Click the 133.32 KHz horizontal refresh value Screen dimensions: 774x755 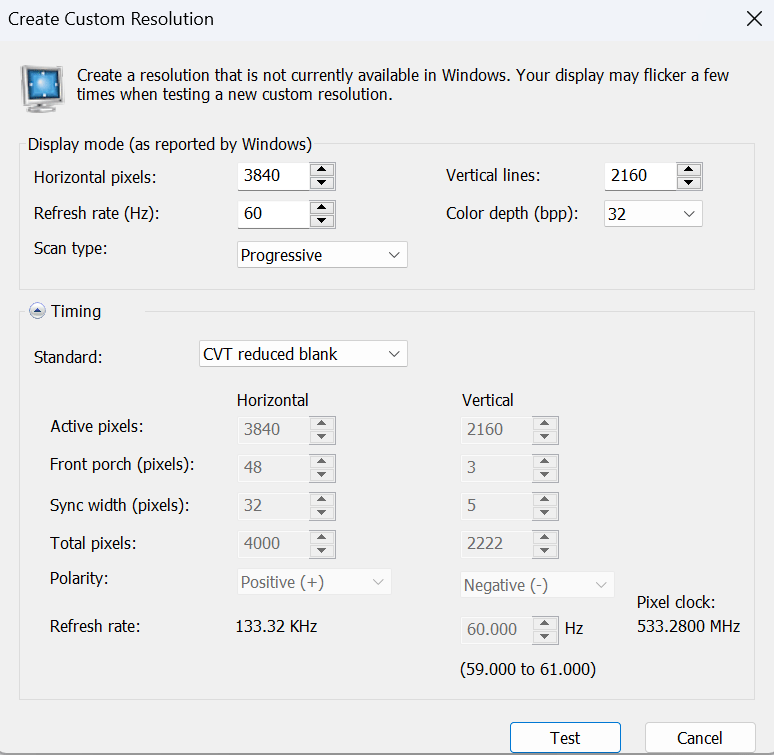tap(276, 626)
